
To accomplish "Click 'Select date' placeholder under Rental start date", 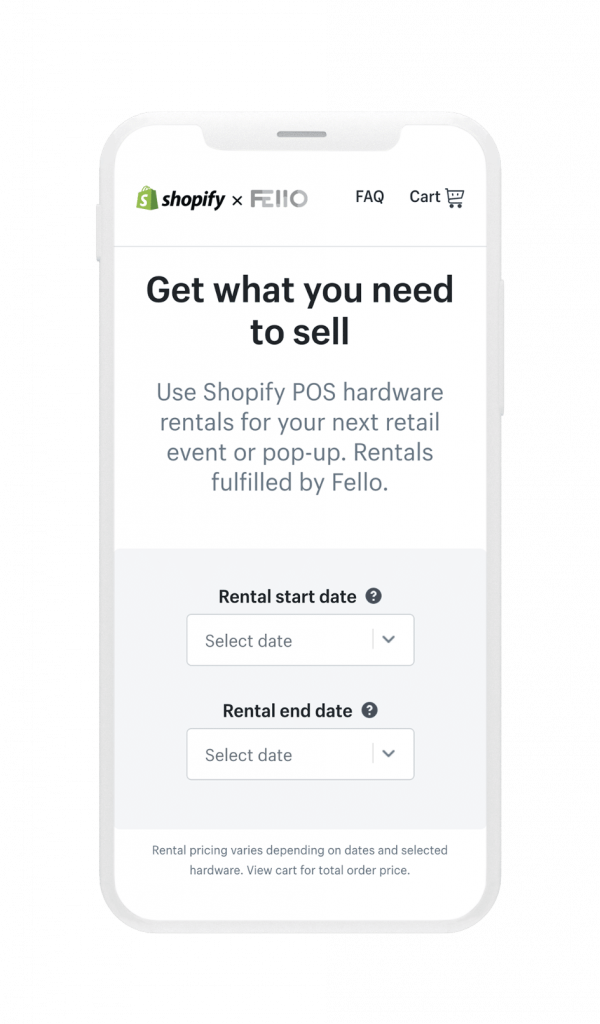I will [249, 641].
